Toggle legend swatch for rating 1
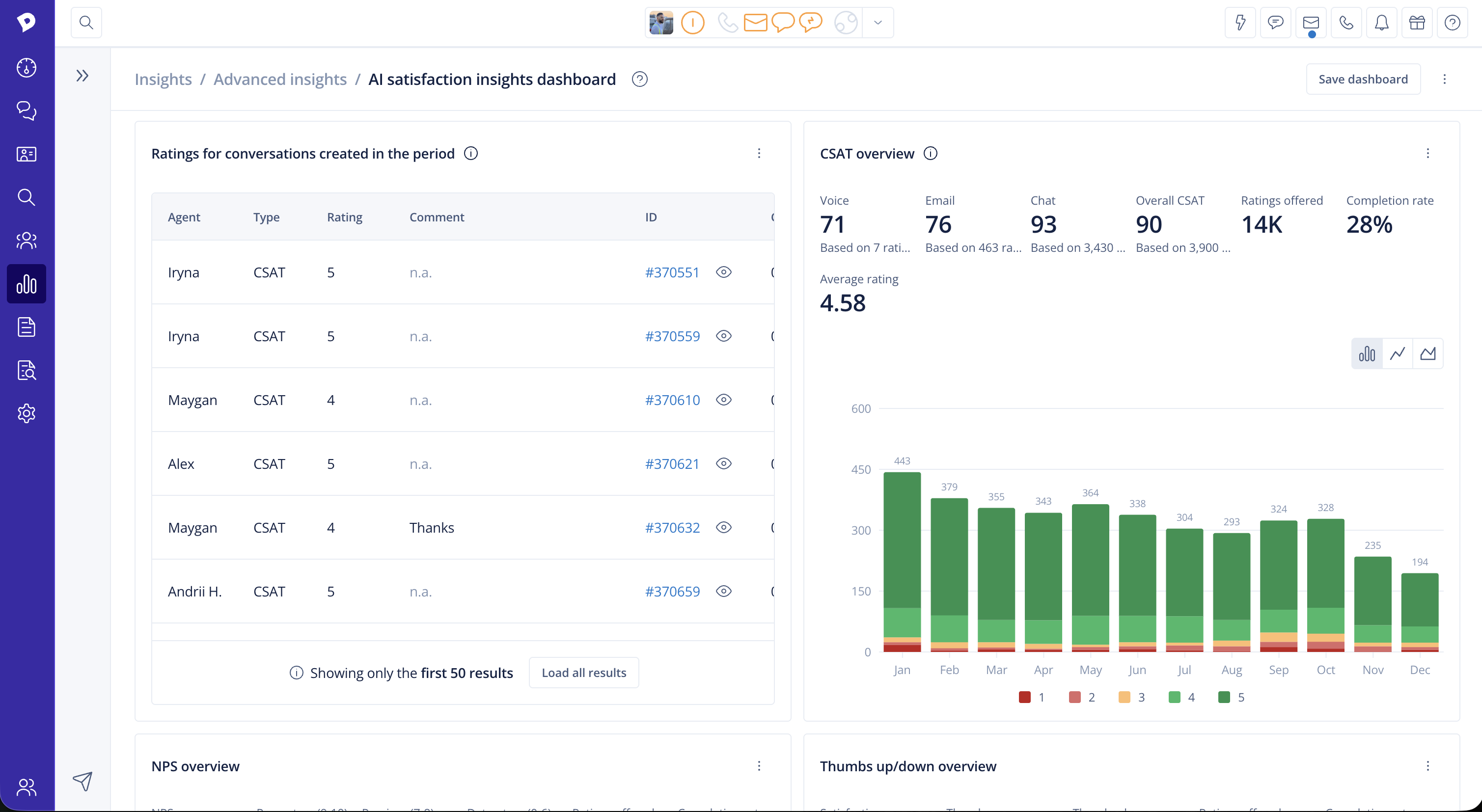Screen dimensions: 1482x812 point(1025,697)
